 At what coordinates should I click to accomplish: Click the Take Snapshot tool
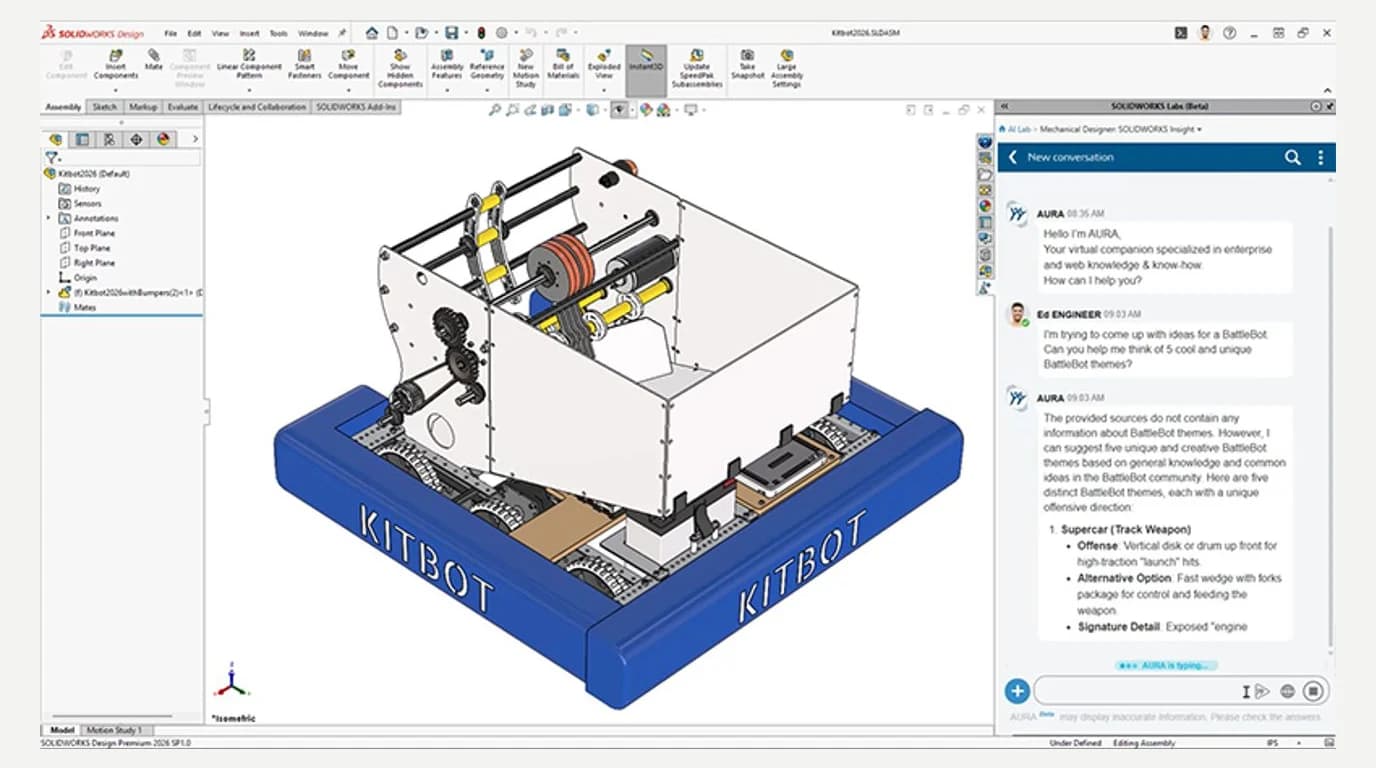747,64
